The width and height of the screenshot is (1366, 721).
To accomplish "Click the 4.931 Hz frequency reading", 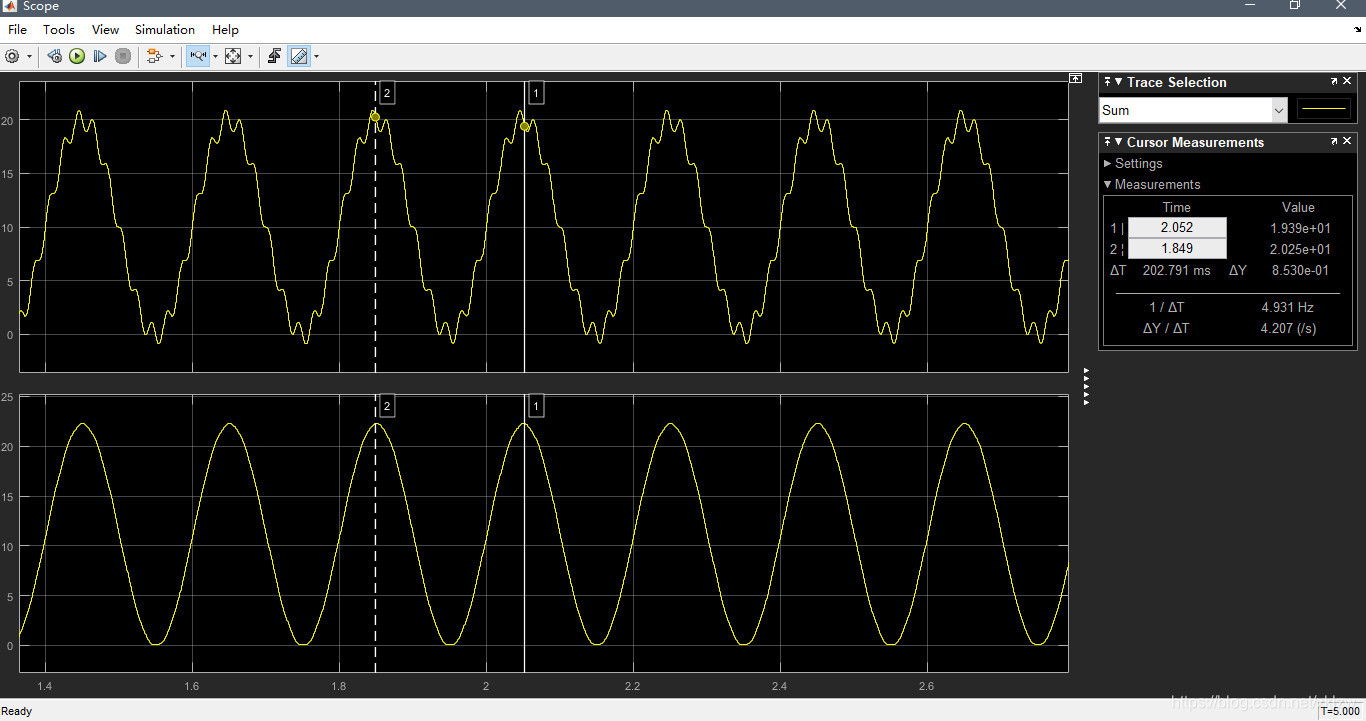I will click(x=1287, y=307).
